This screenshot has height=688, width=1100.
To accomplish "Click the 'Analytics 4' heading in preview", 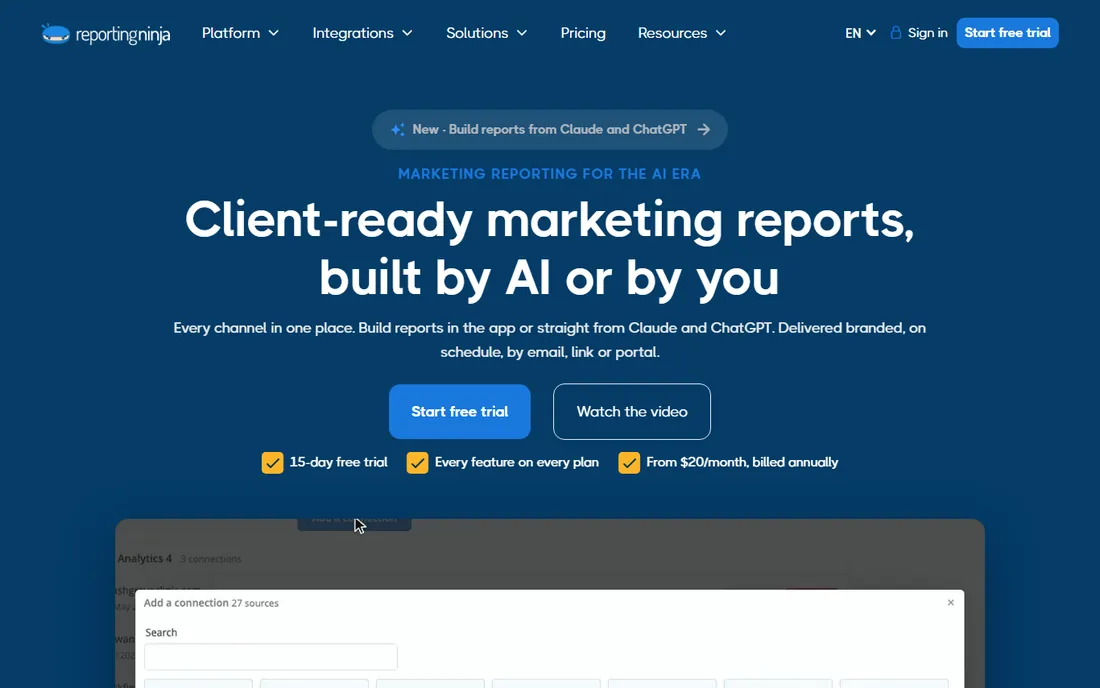I will 145,559.
